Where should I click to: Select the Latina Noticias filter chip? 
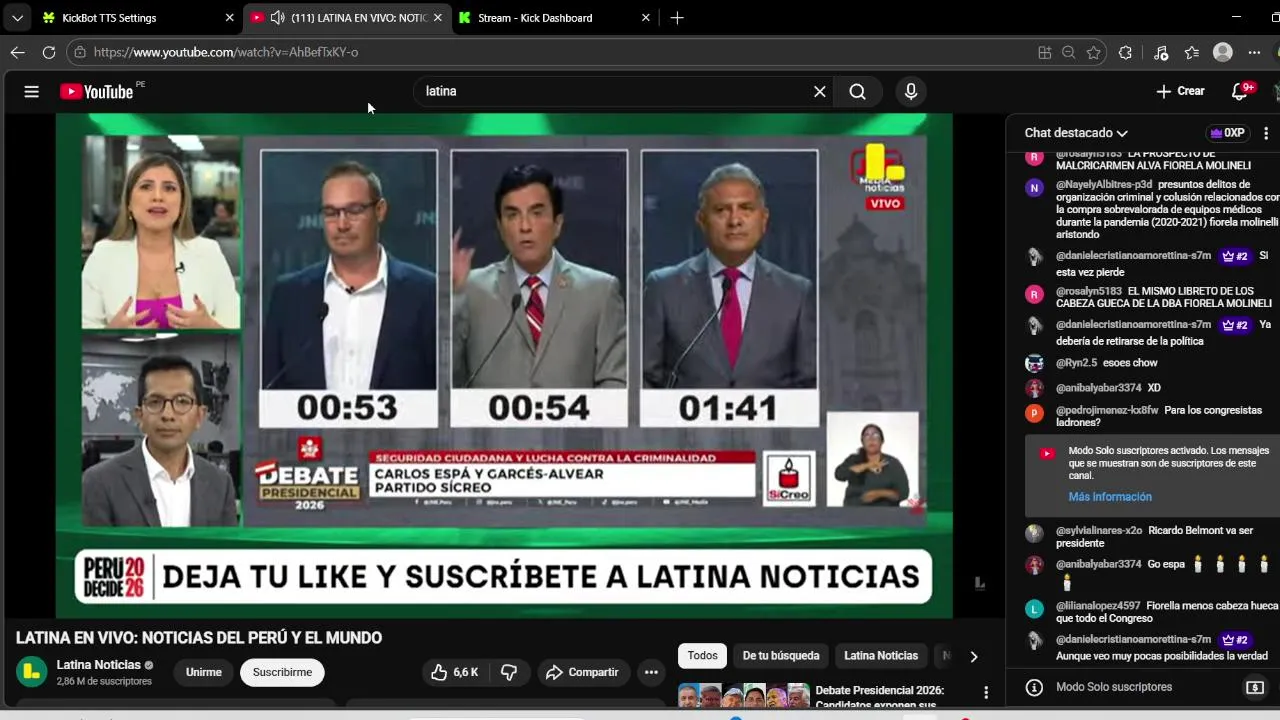881,656
